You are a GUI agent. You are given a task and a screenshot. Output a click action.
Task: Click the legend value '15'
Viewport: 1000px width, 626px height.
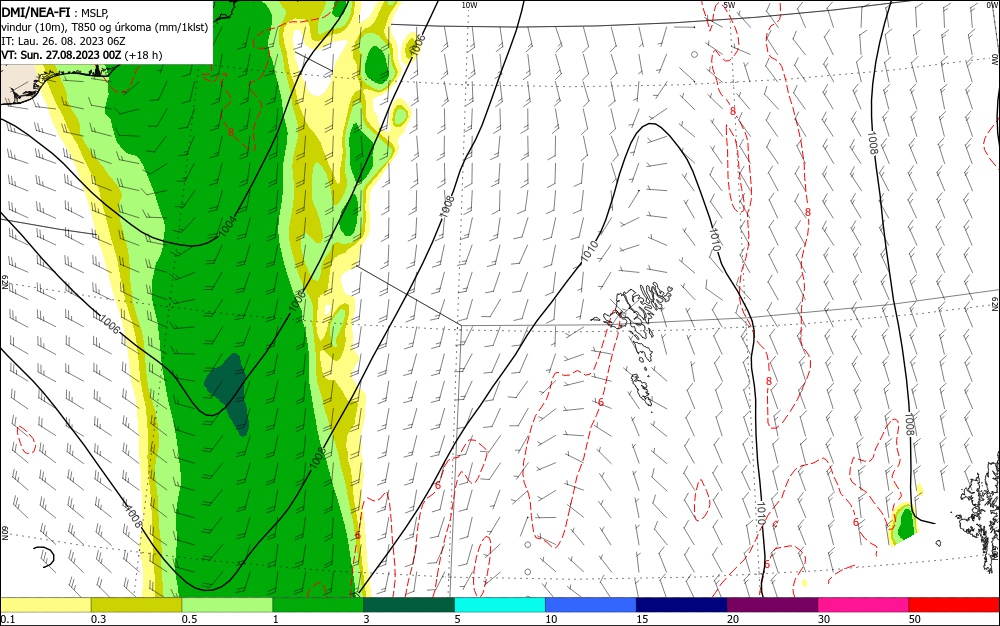point(642,619)
